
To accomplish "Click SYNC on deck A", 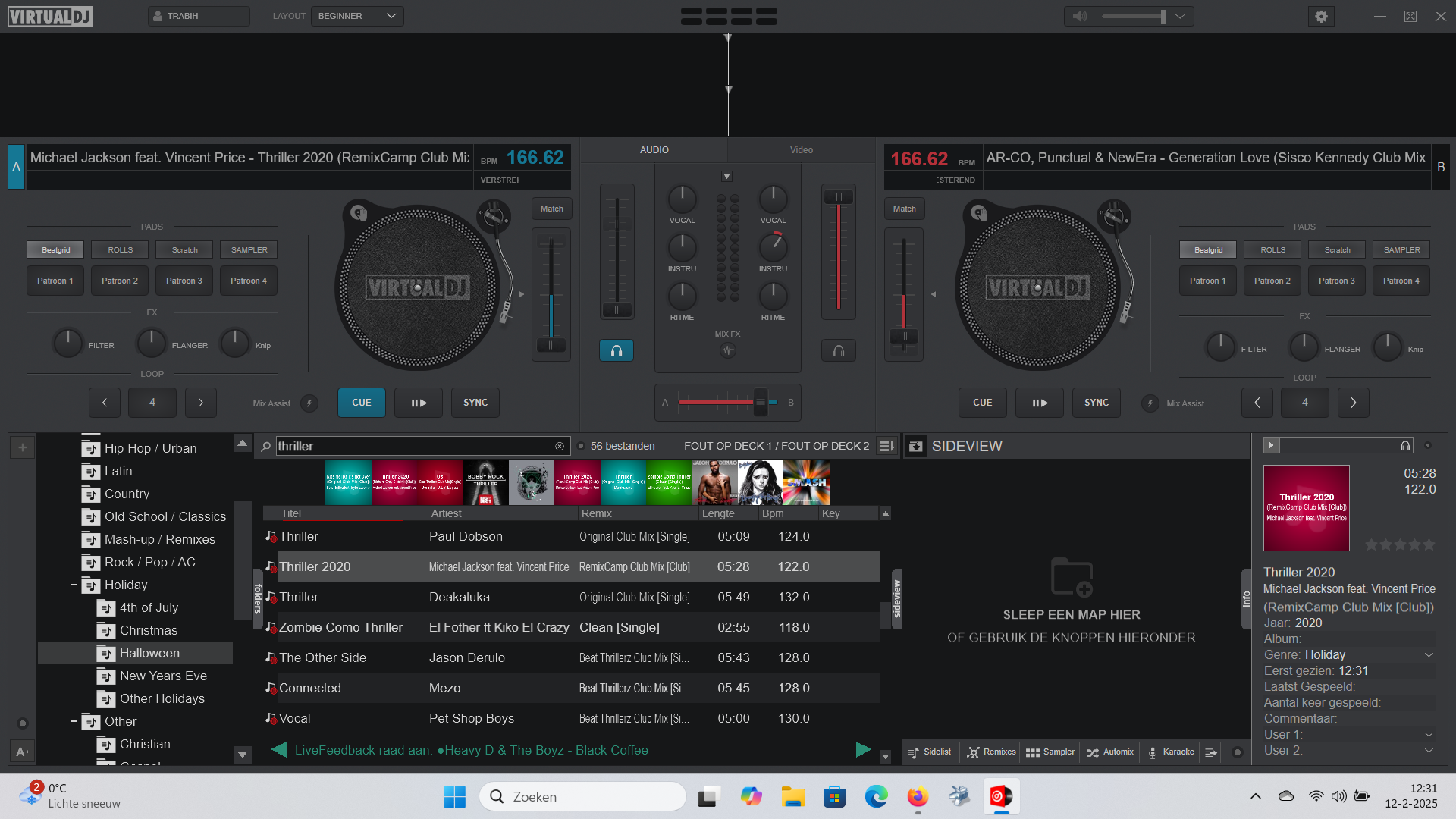I will click(475, 403).
